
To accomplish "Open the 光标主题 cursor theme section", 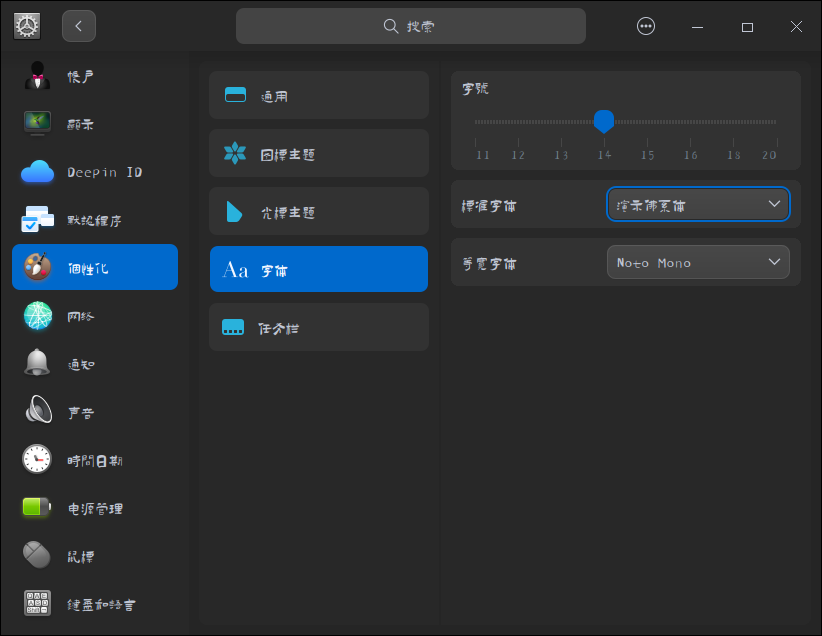I will tap(318, 211).
